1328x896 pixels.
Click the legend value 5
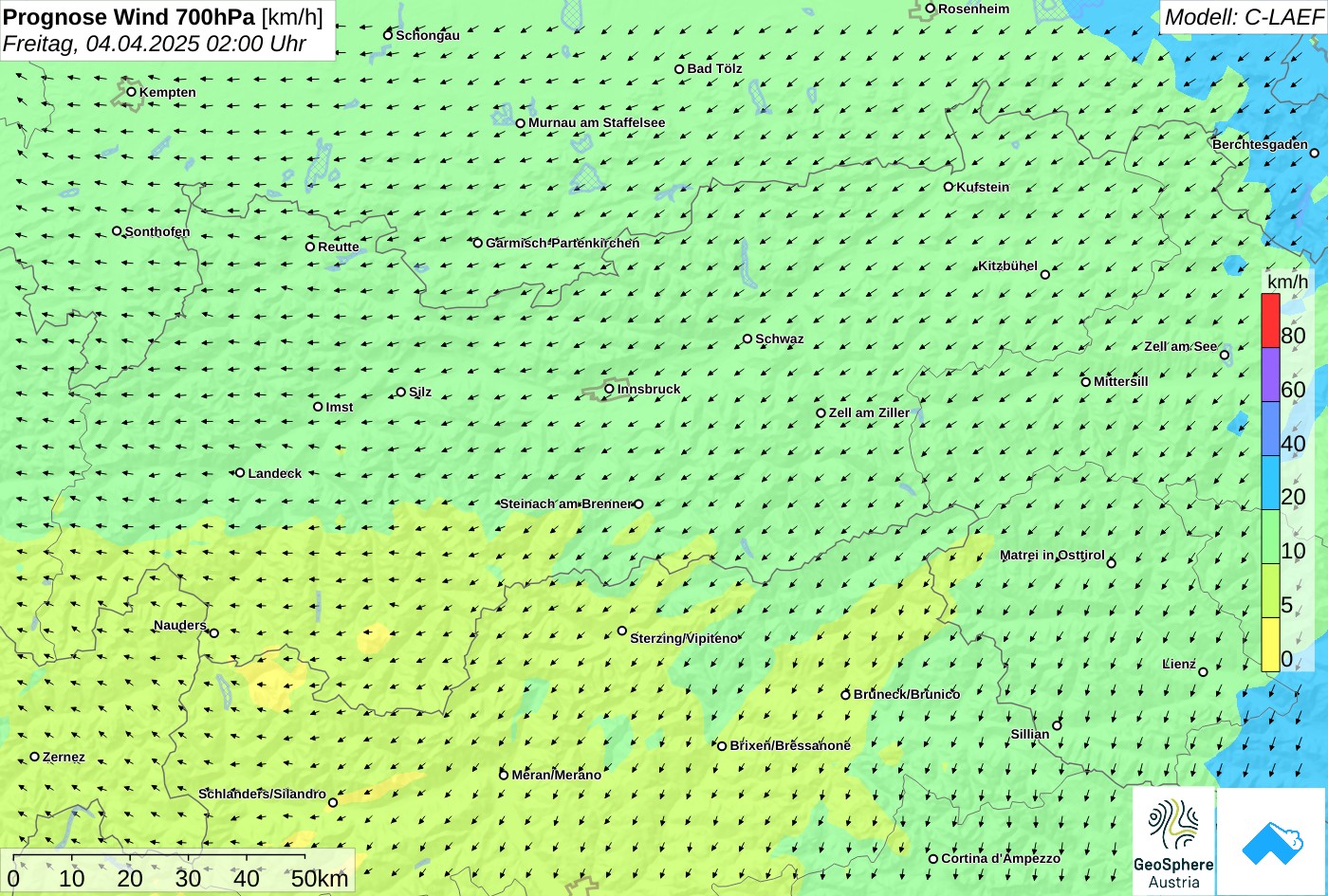pos(1287,605)
